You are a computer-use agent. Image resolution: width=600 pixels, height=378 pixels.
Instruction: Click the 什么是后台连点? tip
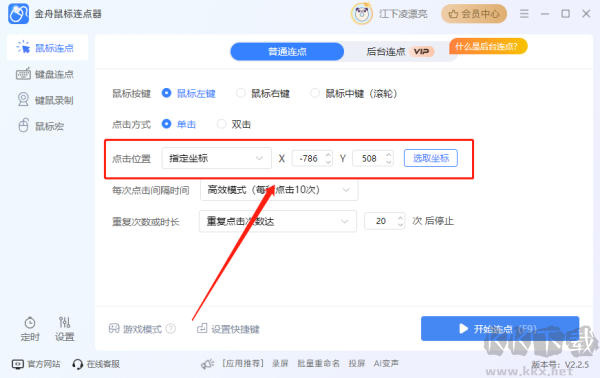click(x=488, y=47)
